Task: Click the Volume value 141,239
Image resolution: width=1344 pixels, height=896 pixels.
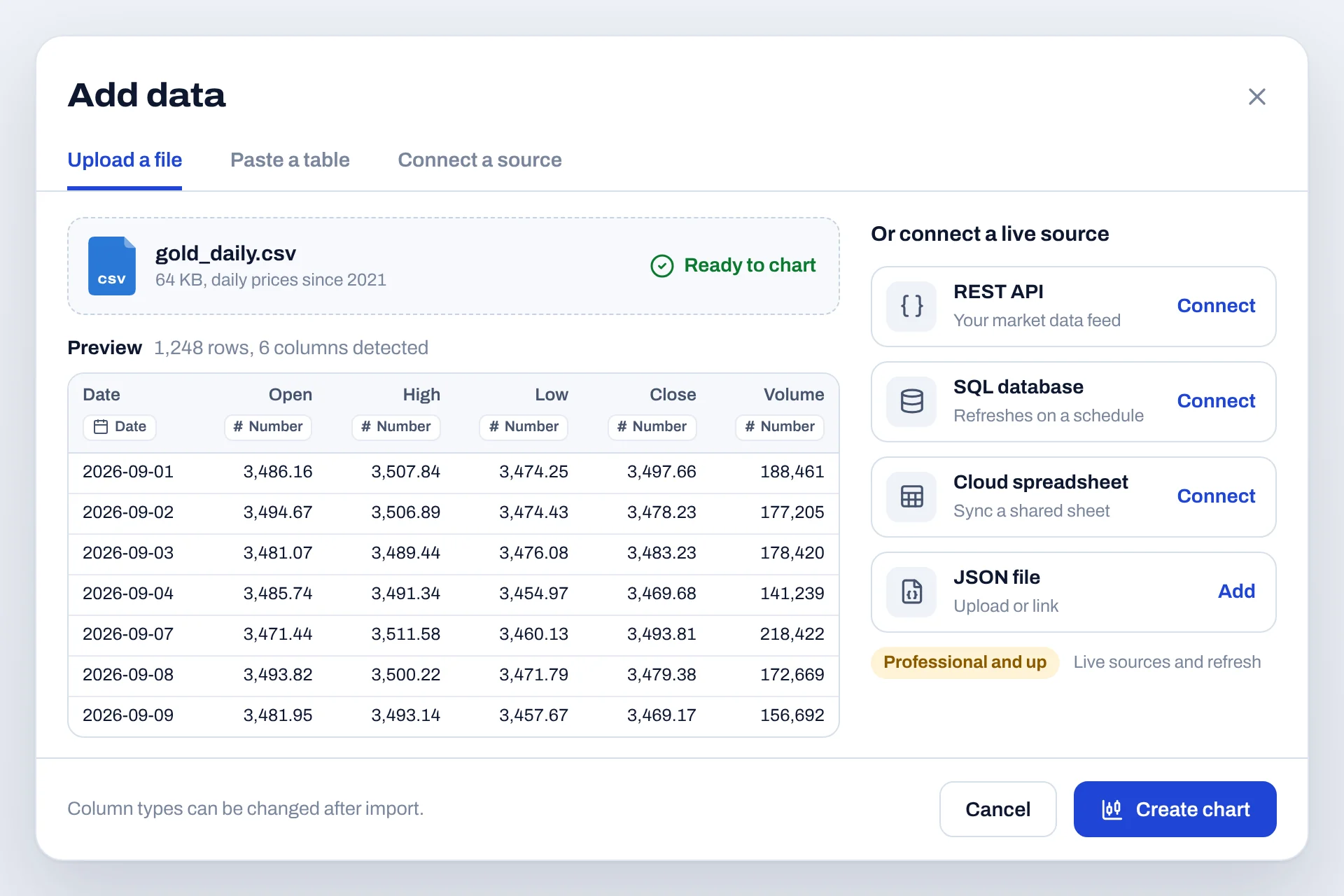Action: click(792, 594)
